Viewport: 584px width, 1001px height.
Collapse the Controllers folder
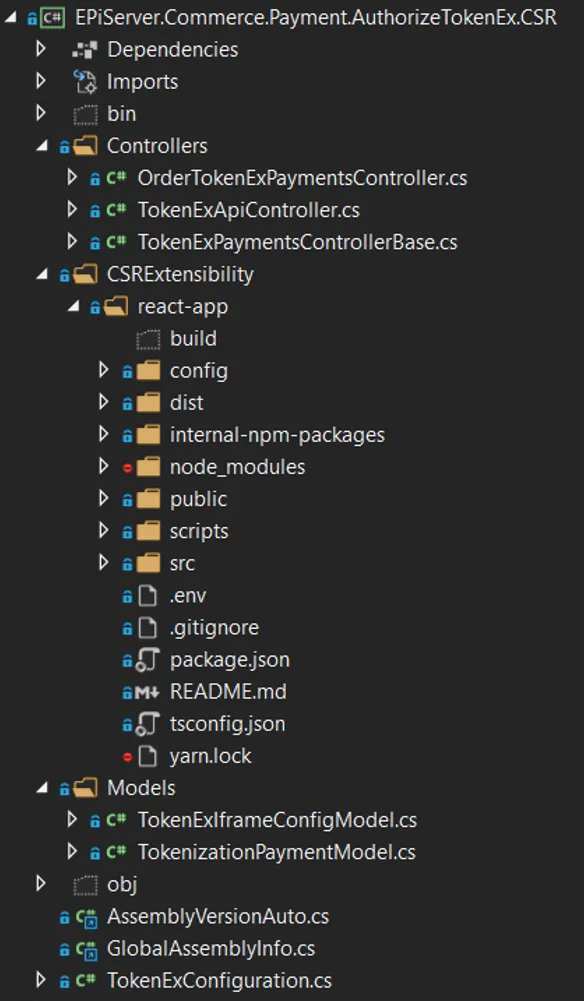(41, 146)
